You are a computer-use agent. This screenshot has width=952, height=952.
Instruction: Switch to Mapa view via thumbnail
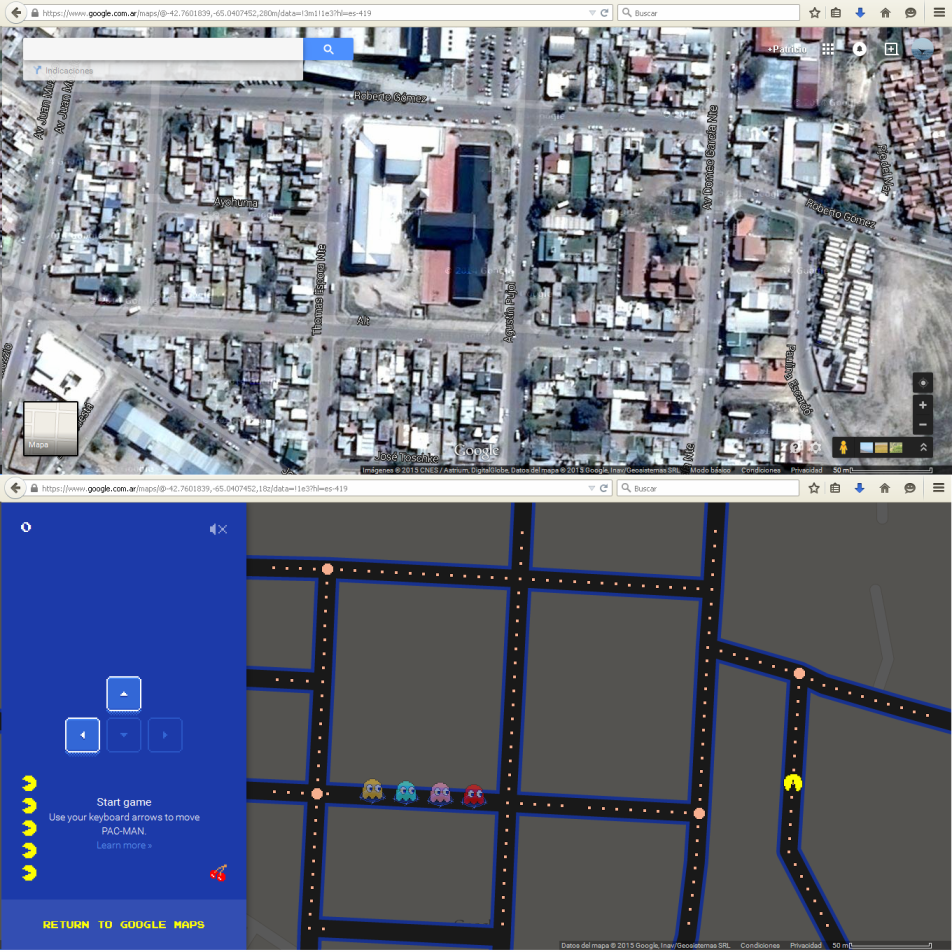click(50, 429)
